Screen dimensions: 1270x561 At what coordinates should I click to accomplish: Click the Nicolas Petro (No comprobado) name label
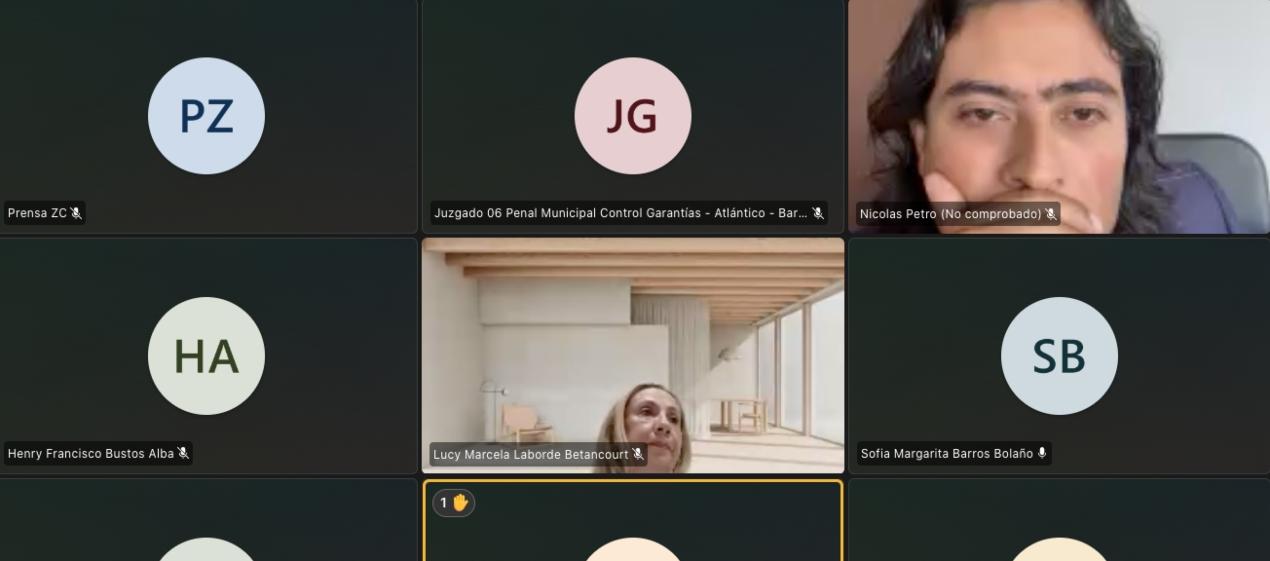pos(950,214)
